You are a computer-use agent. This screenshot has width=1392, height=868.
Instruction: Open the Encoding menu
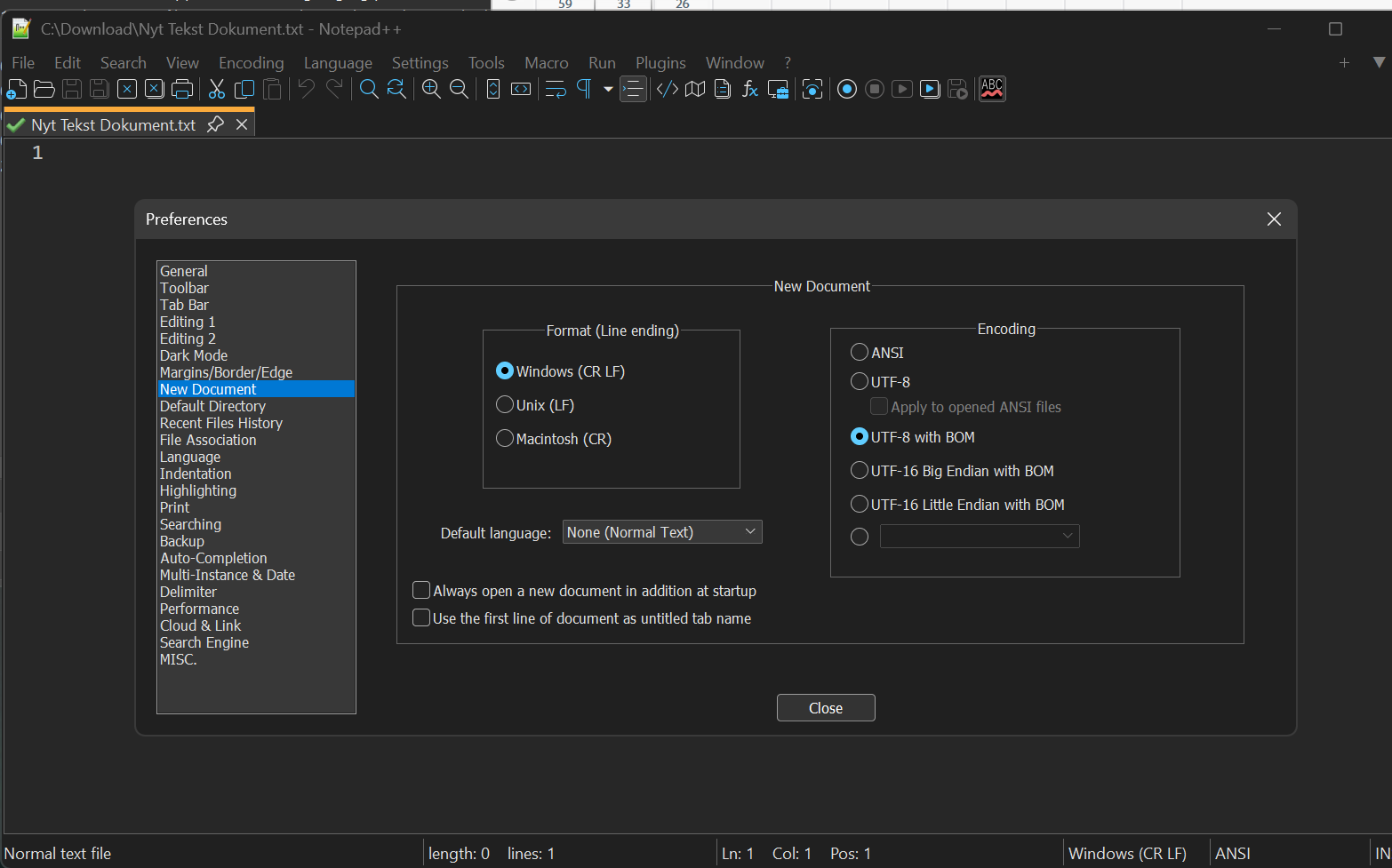click(251, 63)
